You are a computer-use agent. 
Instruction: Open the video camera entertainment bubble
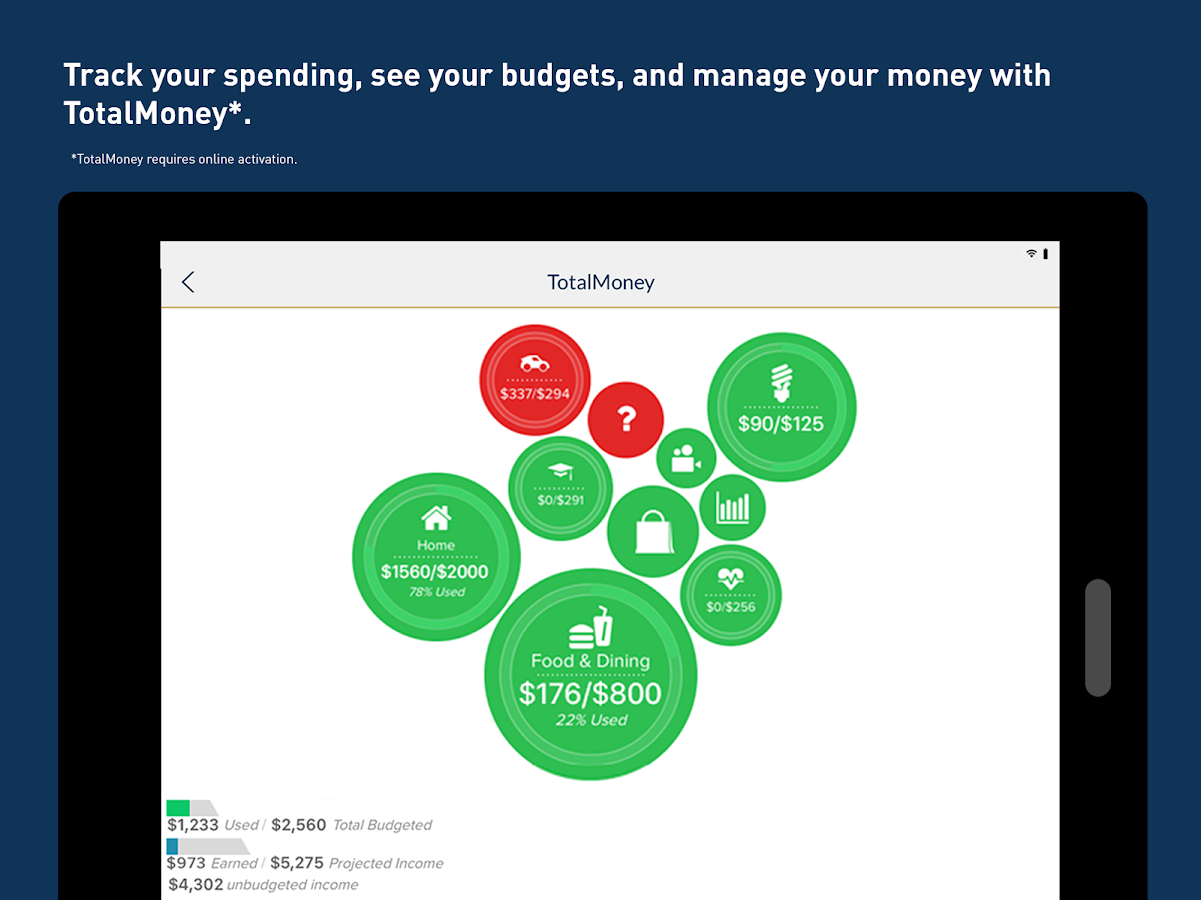point(686,458)
